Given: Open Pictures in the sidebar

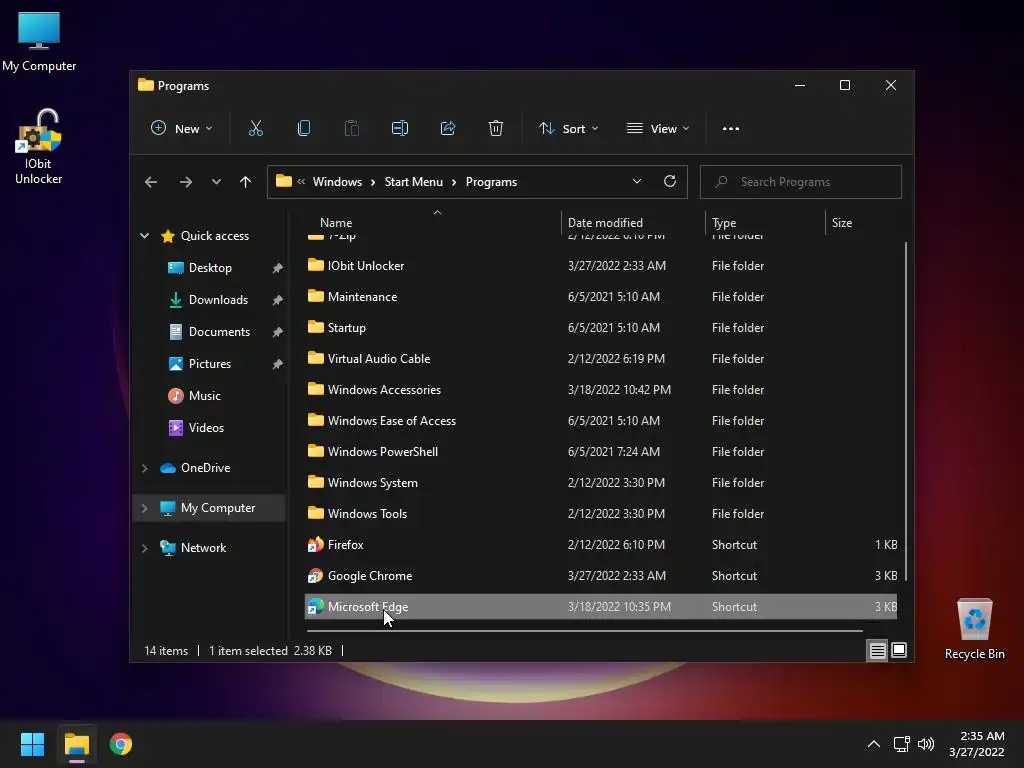Looking at the screenshot, I should tap(210, 364).
